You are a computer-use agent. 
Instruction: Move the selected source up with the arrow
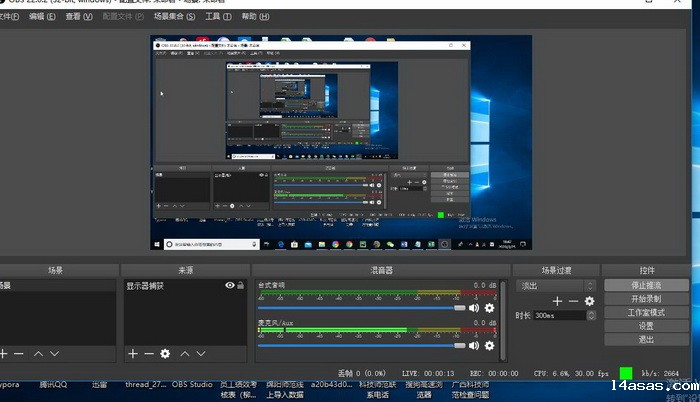click(x=183, y=354)
